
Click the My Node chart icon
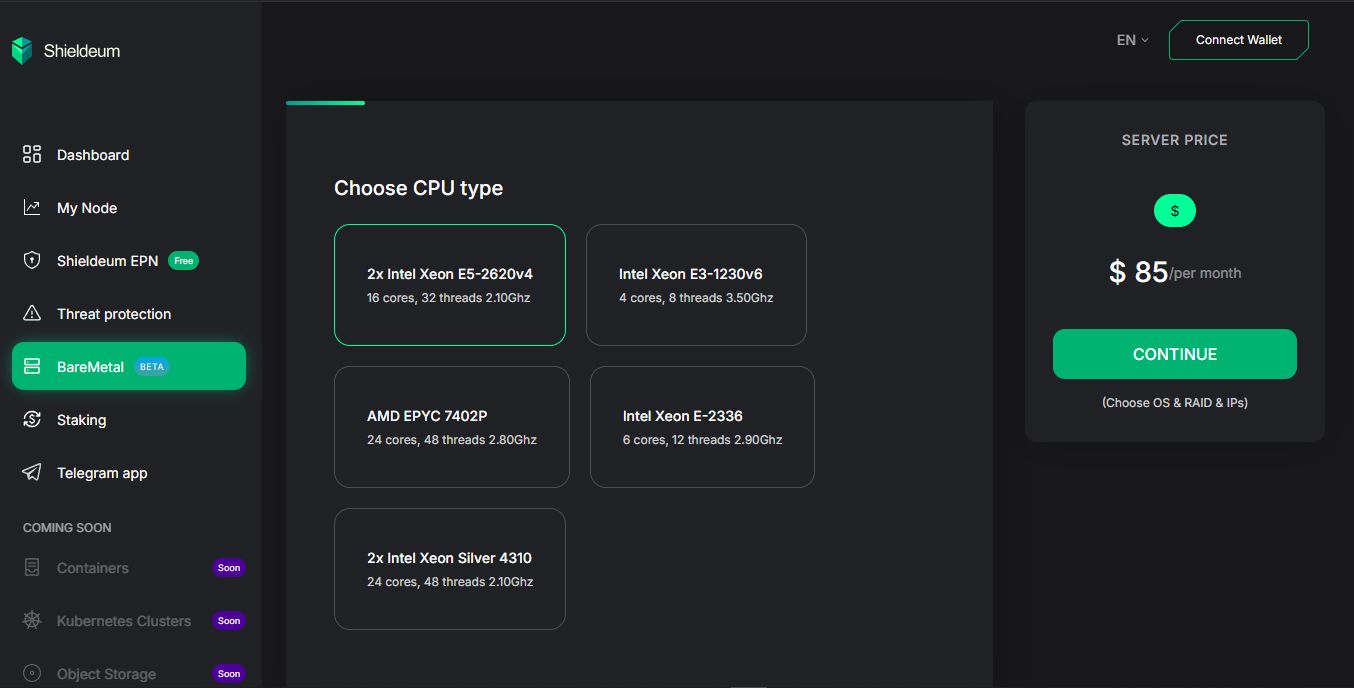tap(32, 208)
